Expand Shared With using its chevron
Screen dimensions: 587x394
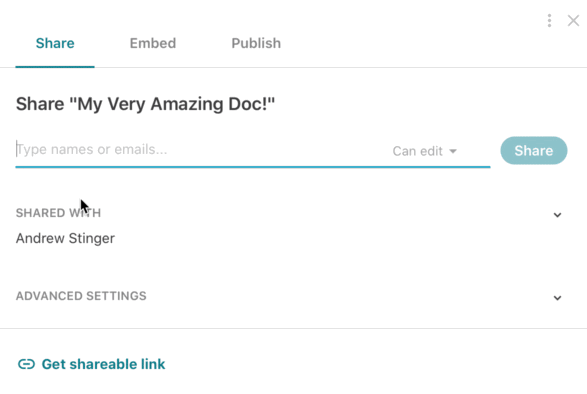(557, 215)
